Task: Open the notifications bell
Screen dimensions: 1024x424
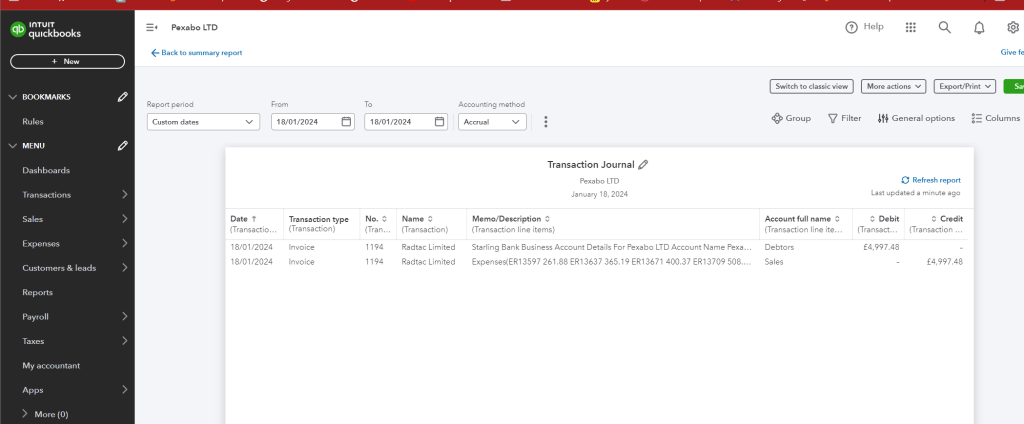Action: click(x=979, y=27)
